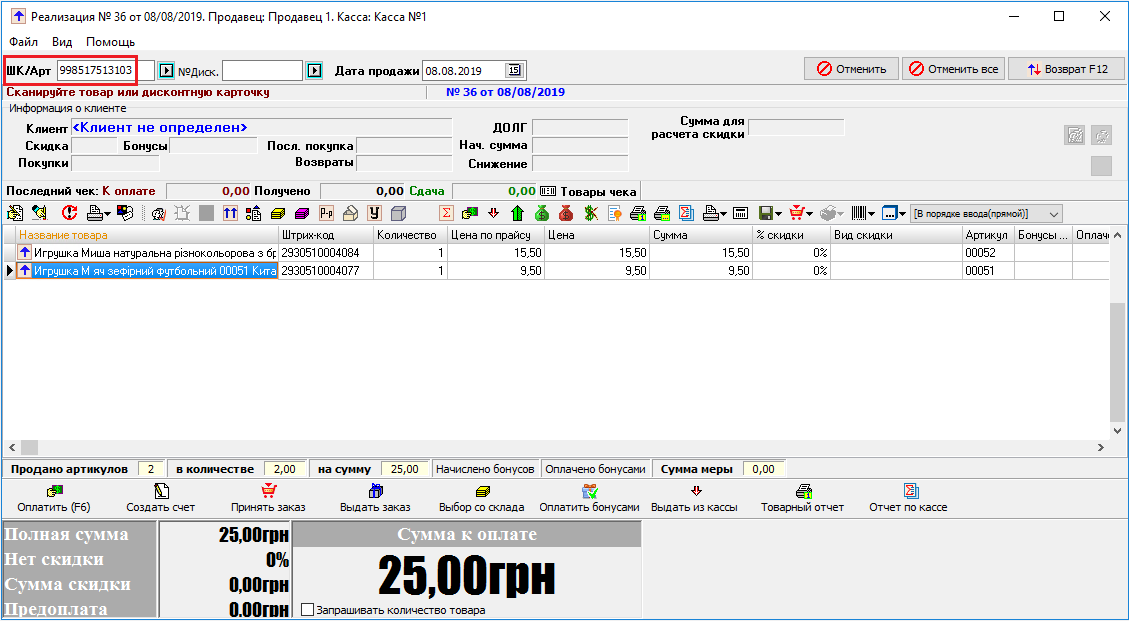This screenshot has height=621, width=1129.
Task: Click the 'Оплатить (F6)' button
Action: tap(54, 498)
